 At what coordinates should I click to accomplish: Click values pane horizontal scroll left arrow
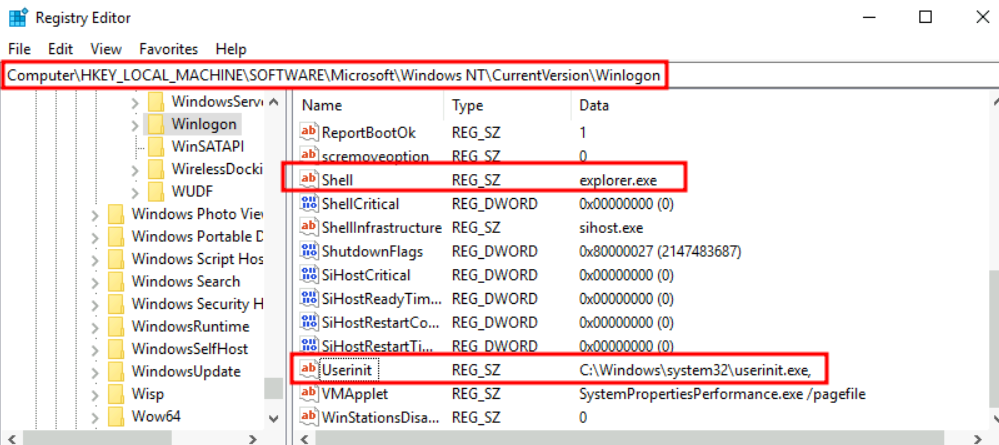coord(304,439)
